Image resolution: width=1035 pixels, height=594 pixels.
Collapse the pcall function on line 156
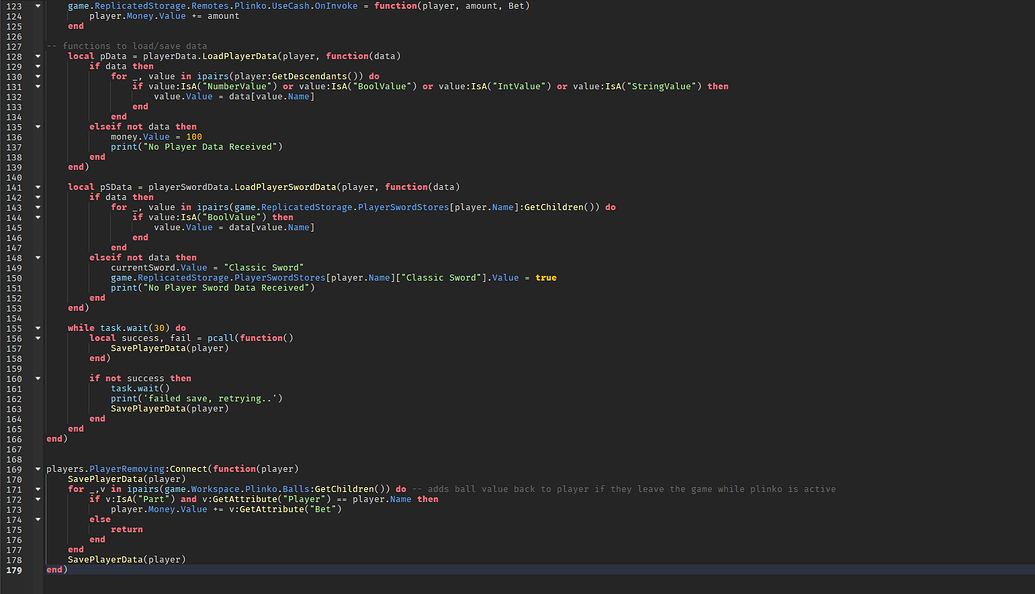(x=36, y=338)
